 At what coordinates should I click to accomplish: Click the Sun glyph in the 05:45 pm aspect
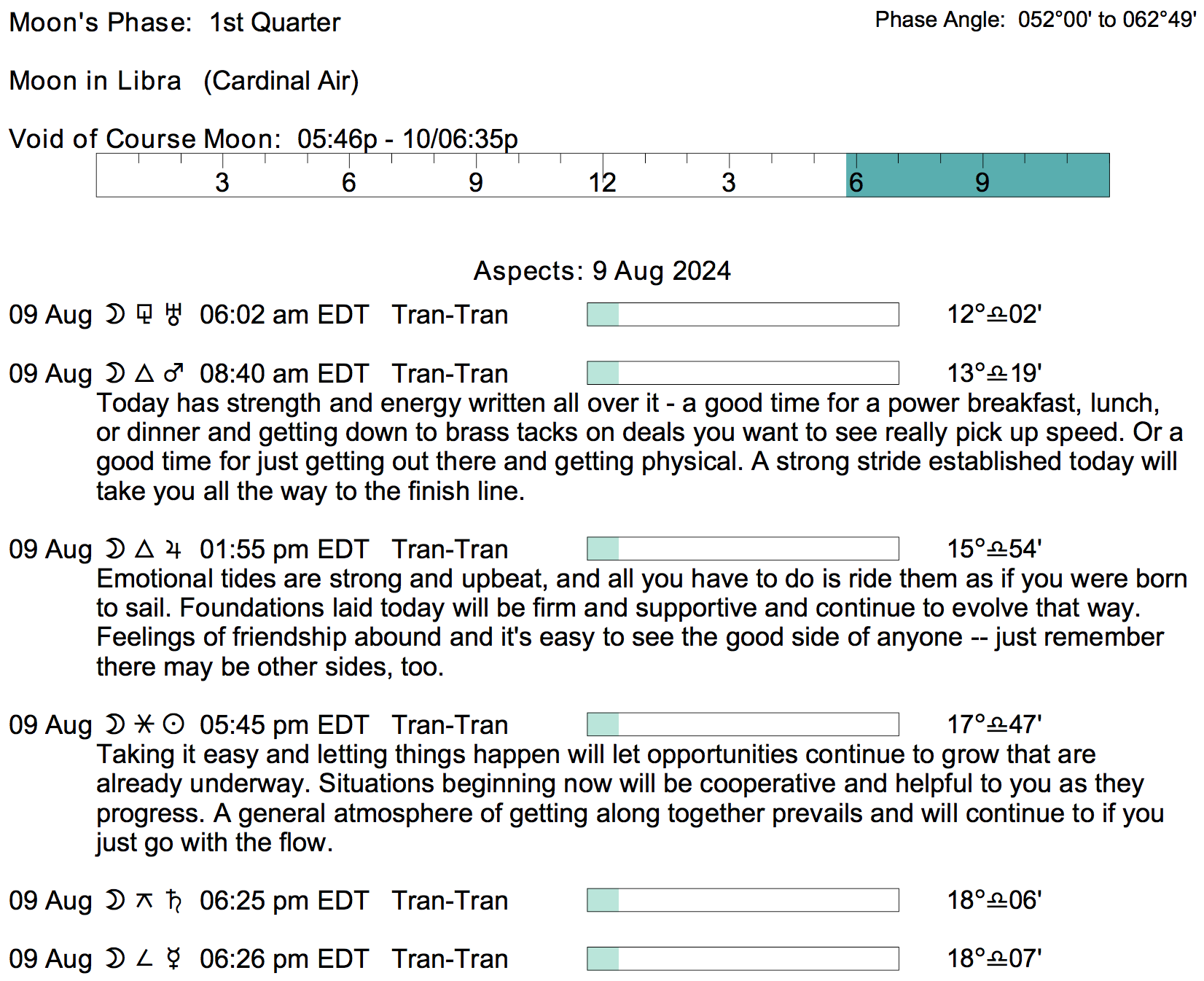(x=173, y=724)
